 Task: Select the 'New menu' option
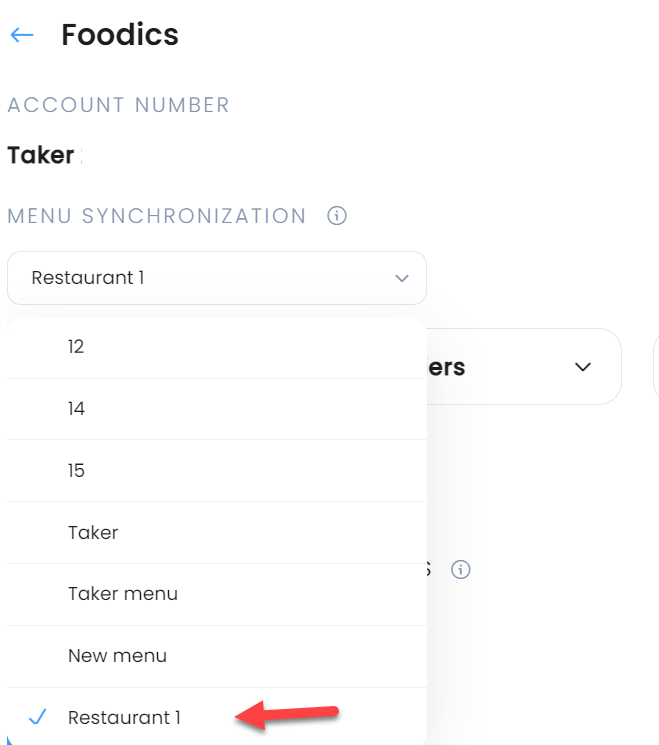click(x=217, y=656)
